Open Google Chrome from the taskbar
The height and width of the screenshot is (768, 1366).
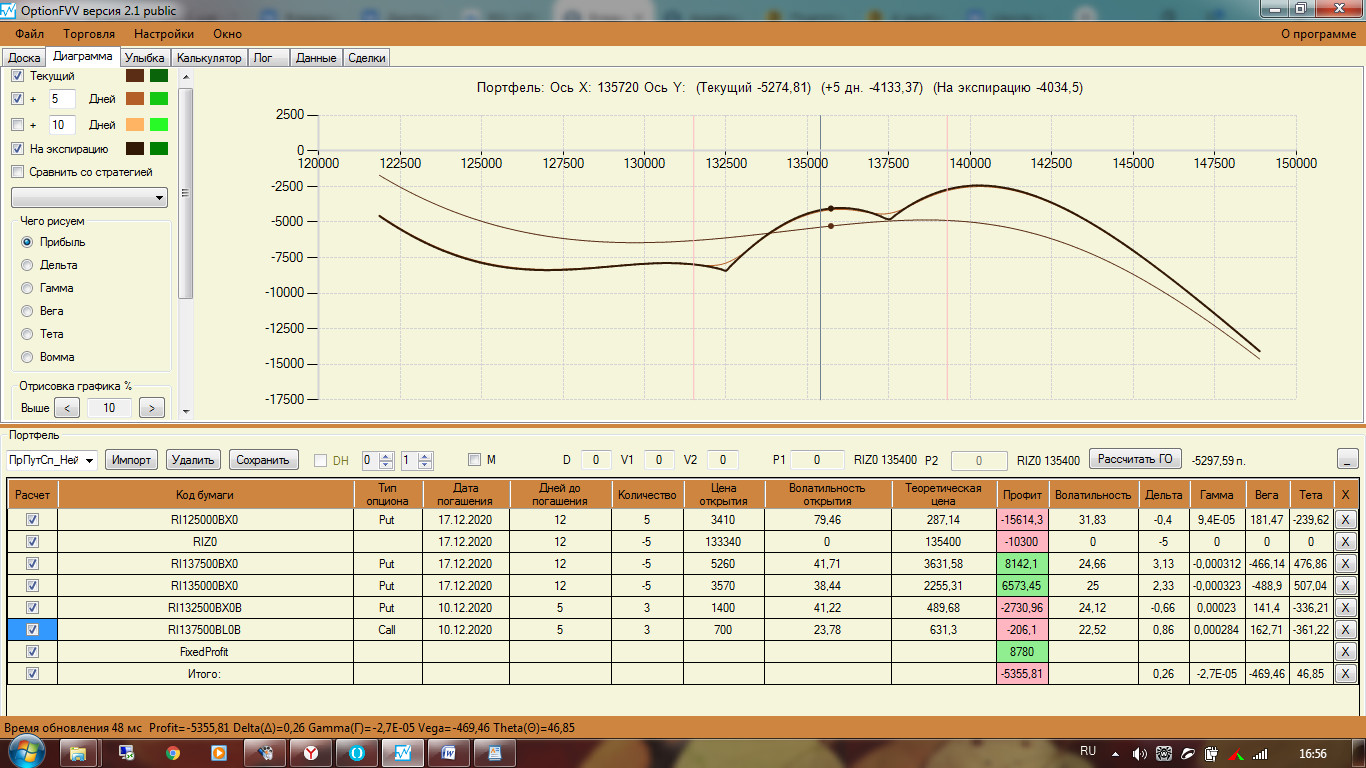173,752
